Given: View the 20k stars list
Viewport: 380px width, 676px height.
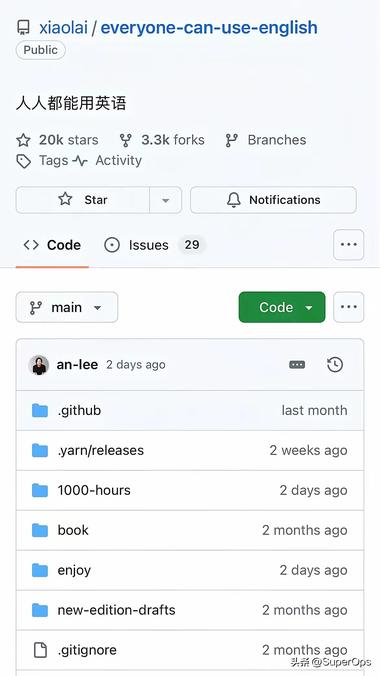Looking at the screenshot, I should click(x=69, y=140).
